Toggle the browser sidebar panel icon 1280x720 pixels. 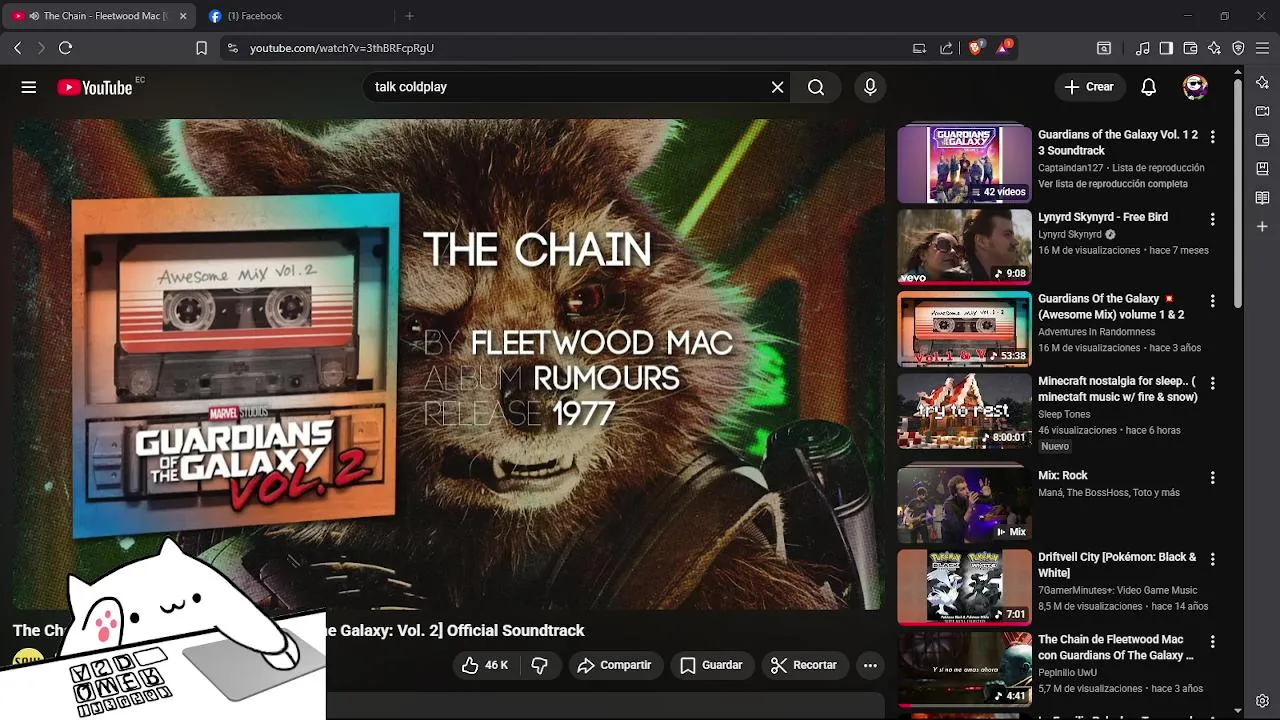click(x=1166, y=48)
